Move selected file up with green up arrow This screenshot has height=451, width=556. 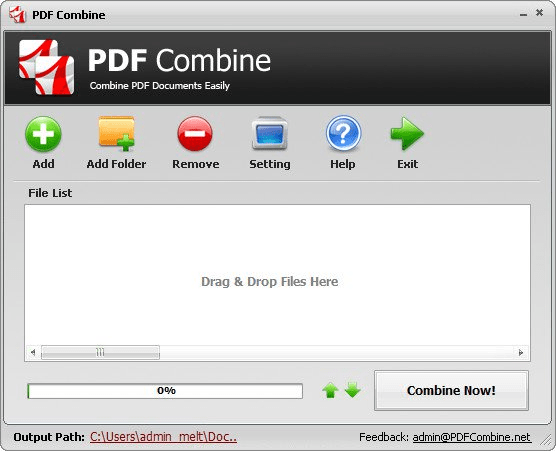click(x=330, y=390)
